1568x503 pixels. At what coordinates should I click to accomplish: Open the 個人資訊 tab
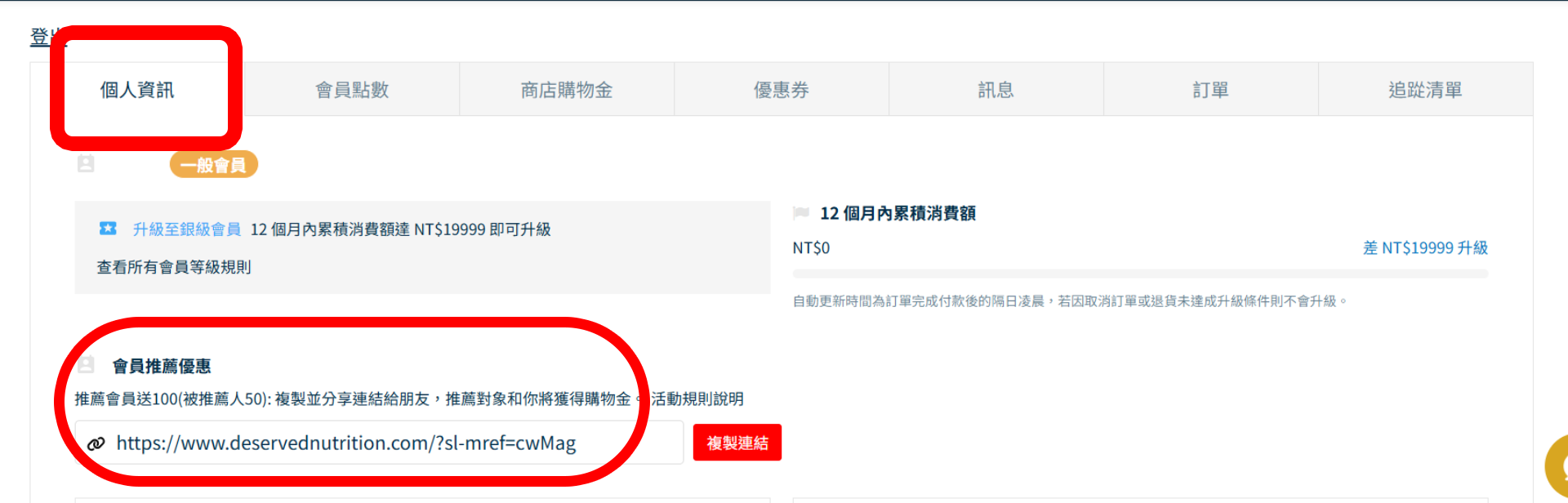(x=137, y=90)
